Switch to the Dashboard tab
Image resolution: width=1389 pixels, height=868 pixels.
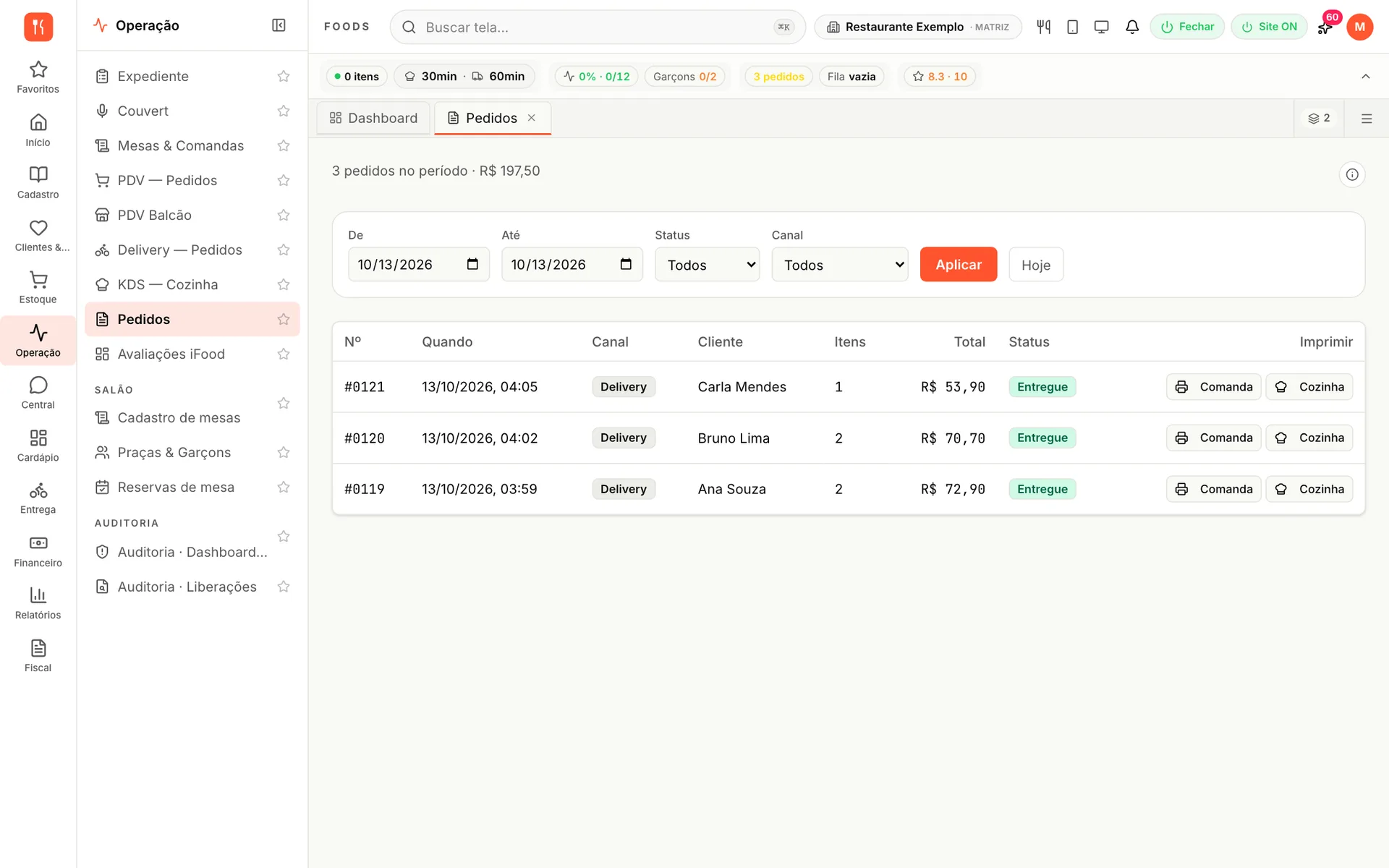click(x=373, y=118)
